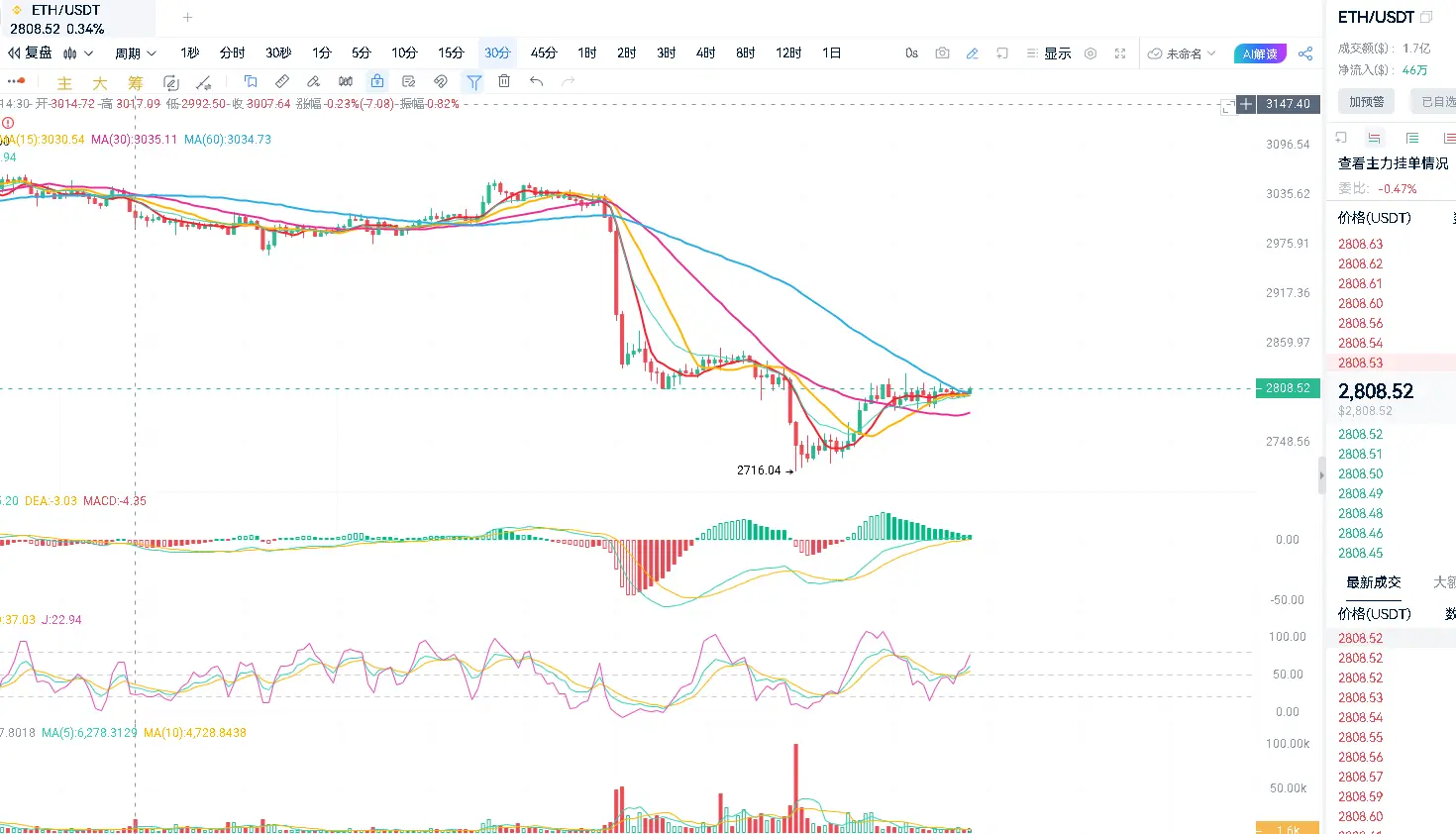
Task: Switch to the 30秒 timeframe
Action: pos(278,52)
